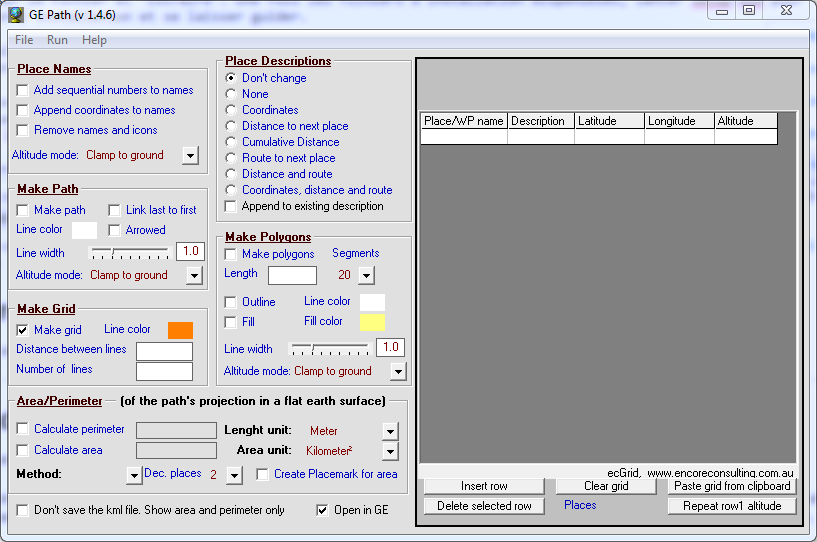Check Append coordinates to names
This screenshot has height=542, width=817.
tap(22, 110)
